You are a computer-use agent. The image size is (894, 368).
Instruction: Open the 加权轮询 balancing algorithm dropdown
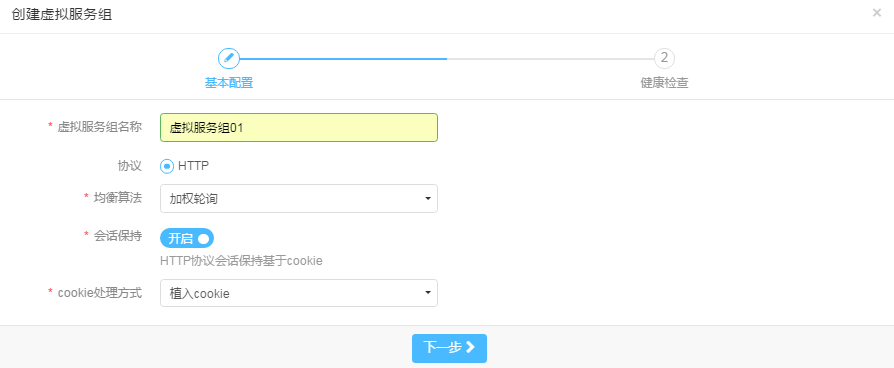299,199
